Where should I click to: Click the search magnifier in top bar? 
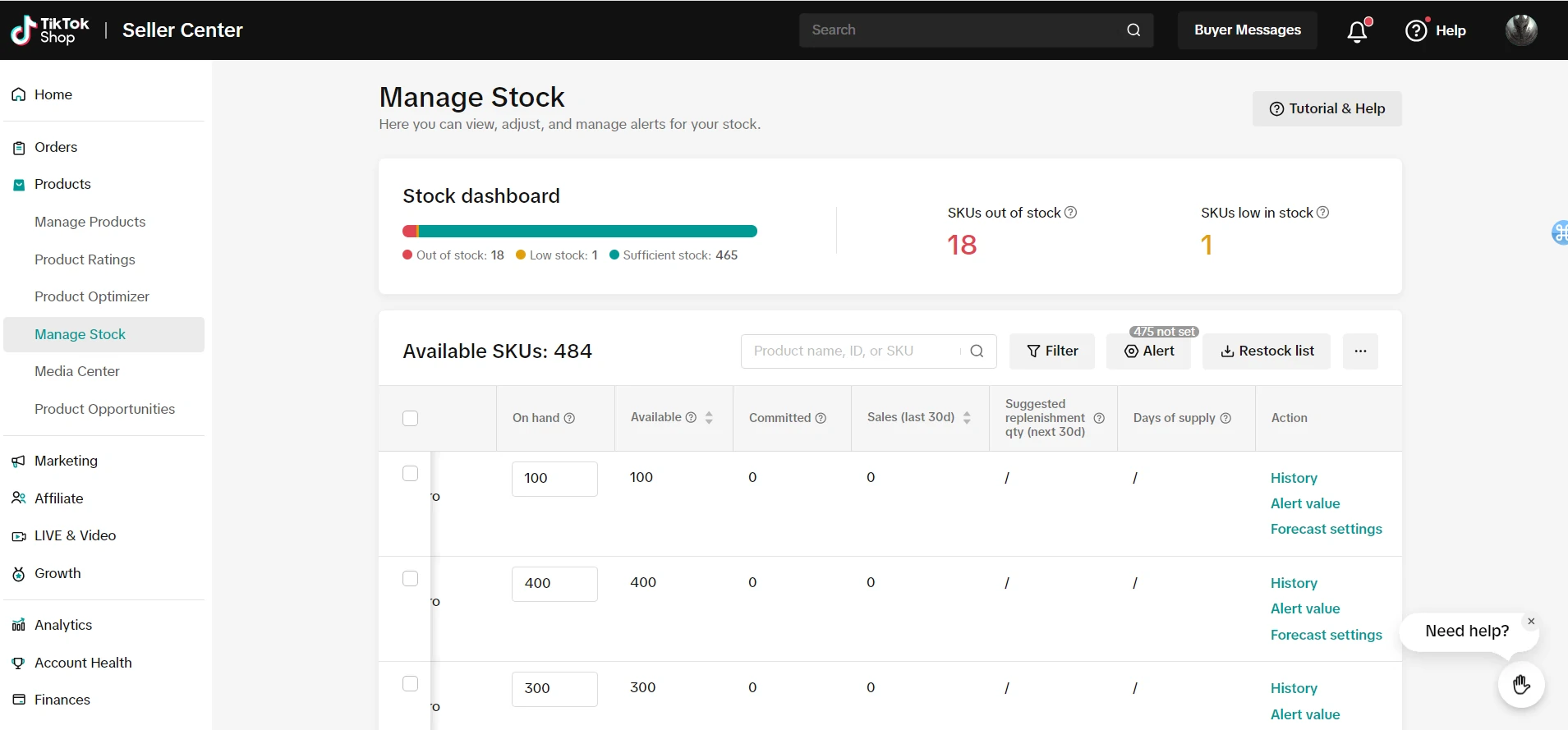click(x=1133, y=30)
